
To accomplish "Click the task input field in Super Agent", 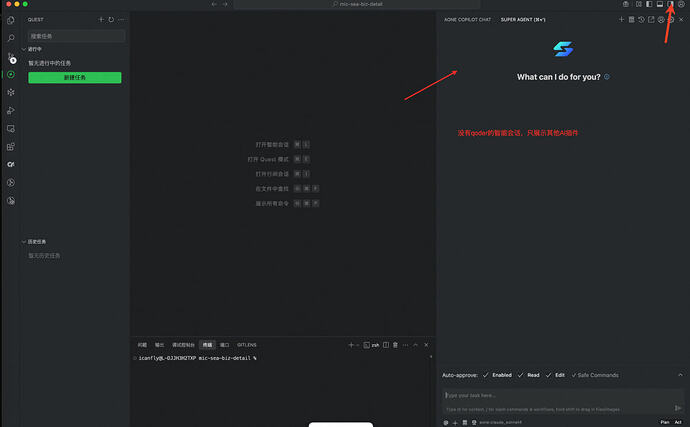I will pos(559,395).
